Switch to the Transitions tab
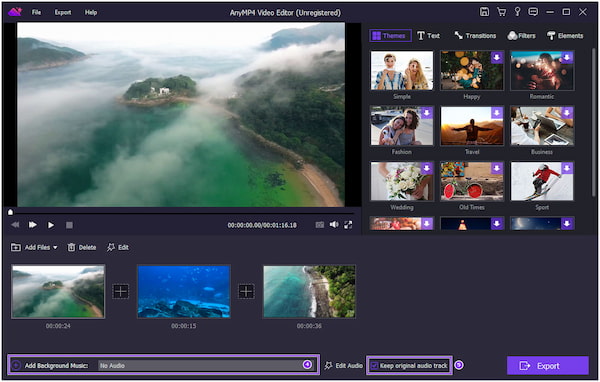Image resolution: width=600 pixels, height=382 pixels. (475, 36)
